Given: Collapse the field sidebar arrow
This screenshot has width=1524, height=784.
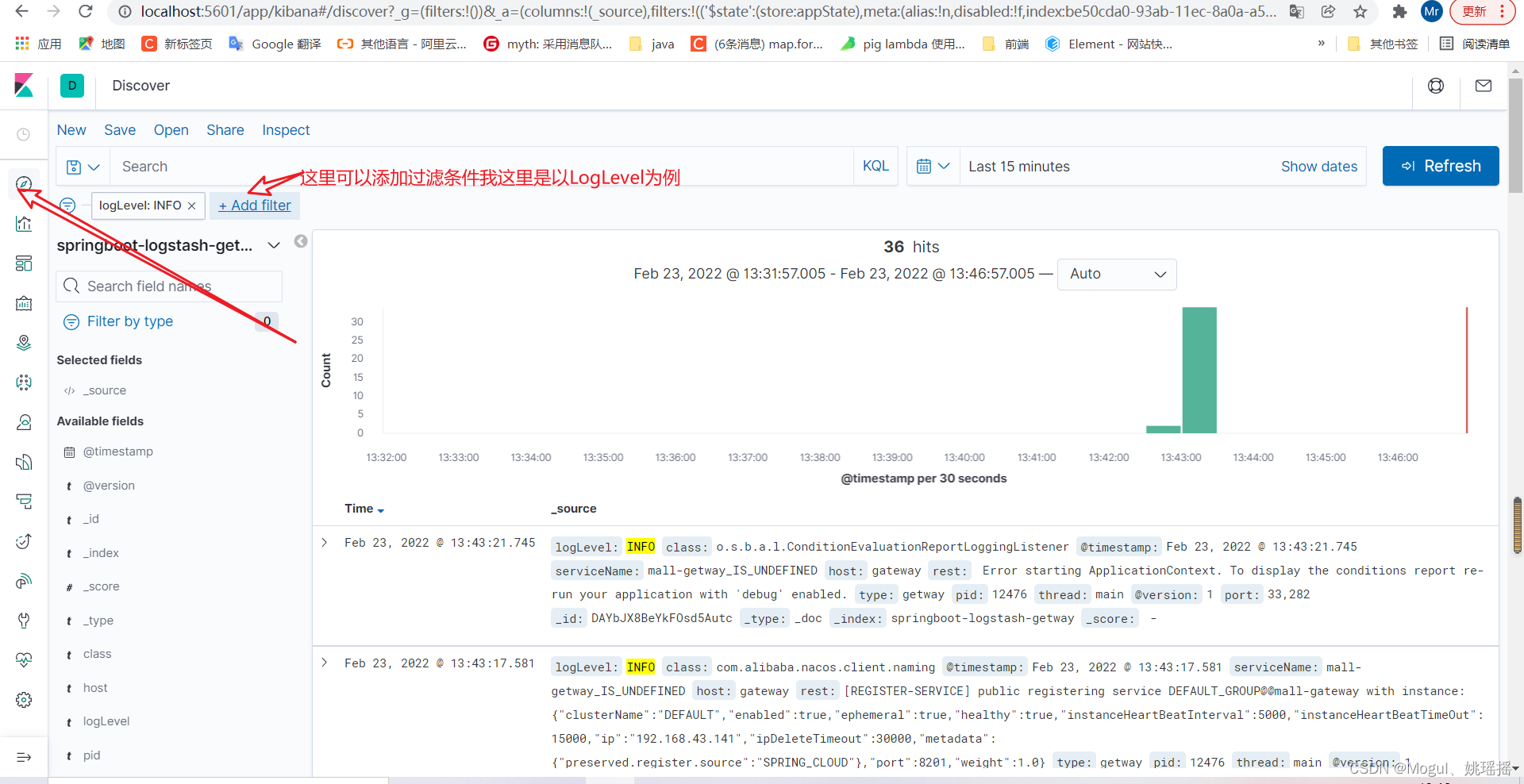Looking at the screenshot, I should pos(301,241).
